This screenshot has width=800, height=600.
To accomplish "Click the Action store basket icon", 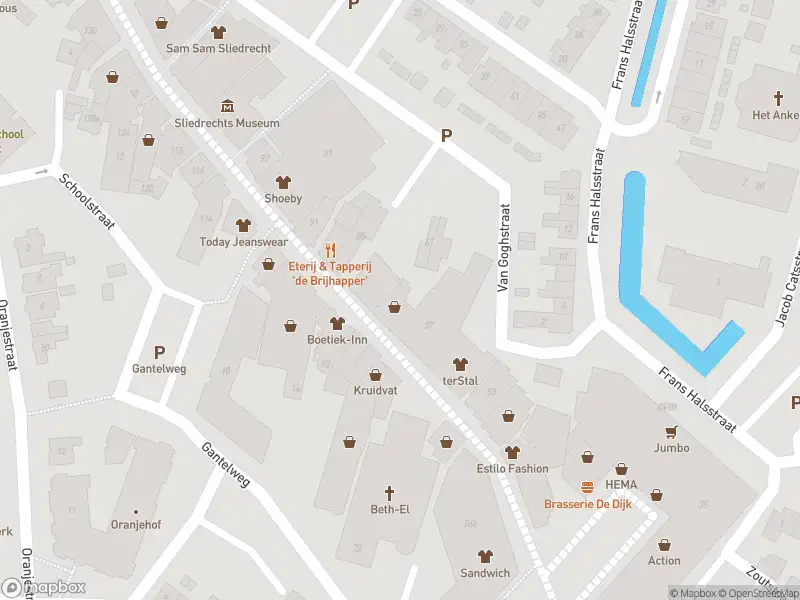I will coord(664,545).
